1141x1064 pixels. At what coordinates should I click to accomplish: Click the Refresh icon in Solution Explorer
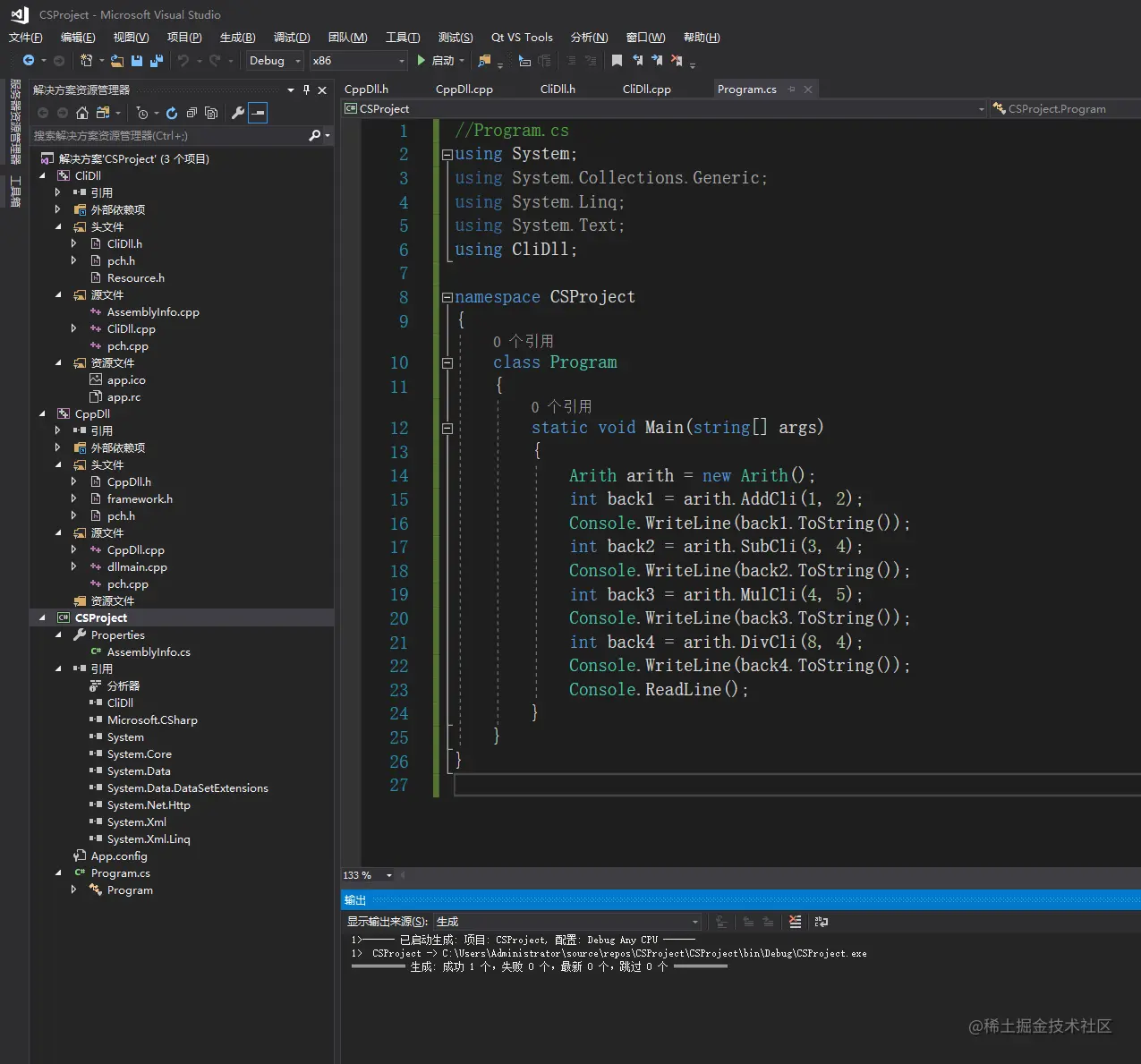tap(172, 113)
